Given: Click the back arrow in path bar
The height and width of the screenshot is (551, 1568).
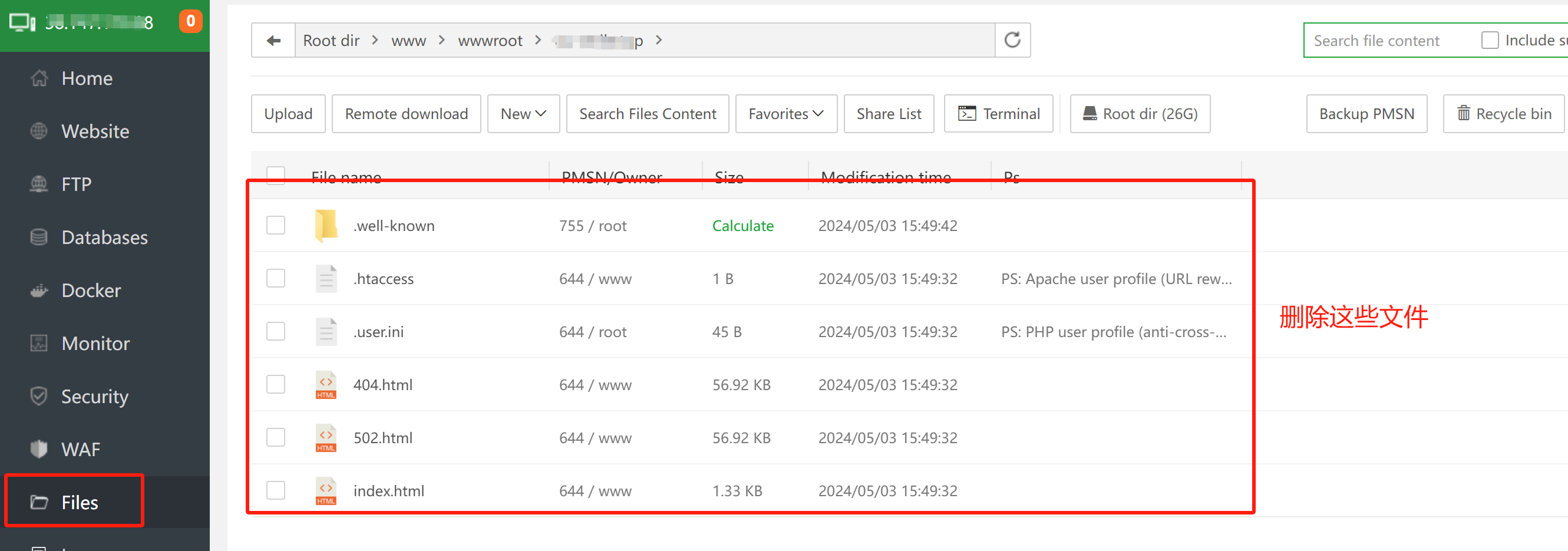Looking at the screenshot, I should pyautogui.click(x=273, y=41).
